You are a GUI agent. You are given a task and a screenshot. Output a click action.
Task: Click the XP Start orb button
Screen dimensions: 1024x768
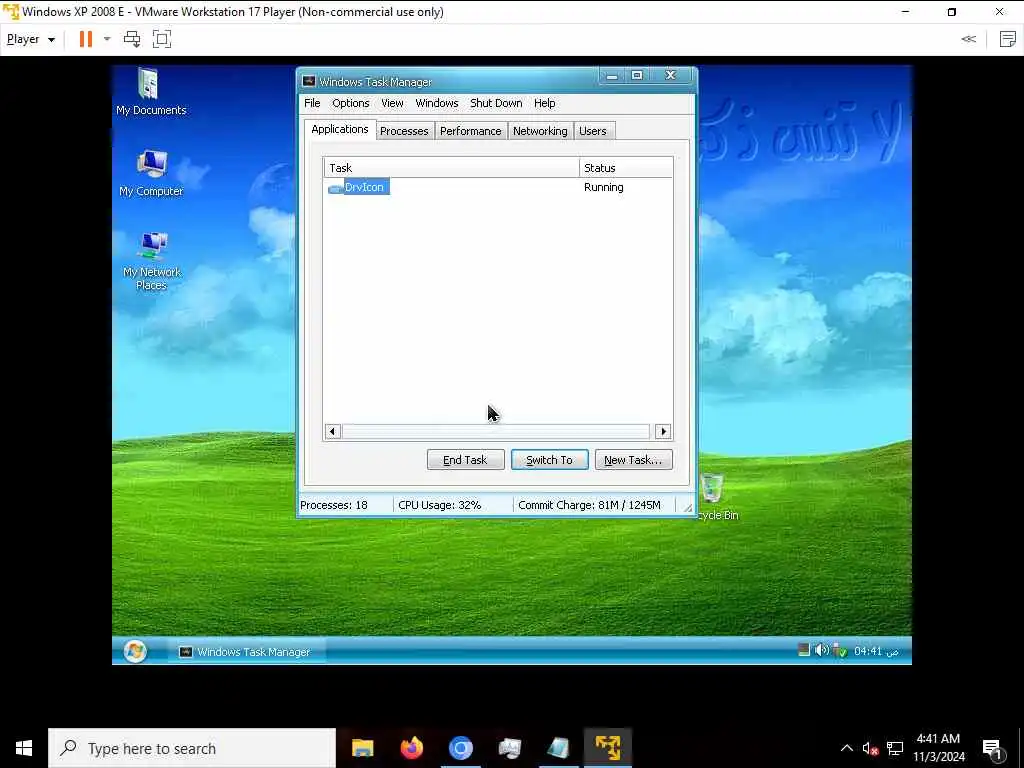tap(135, 651)
